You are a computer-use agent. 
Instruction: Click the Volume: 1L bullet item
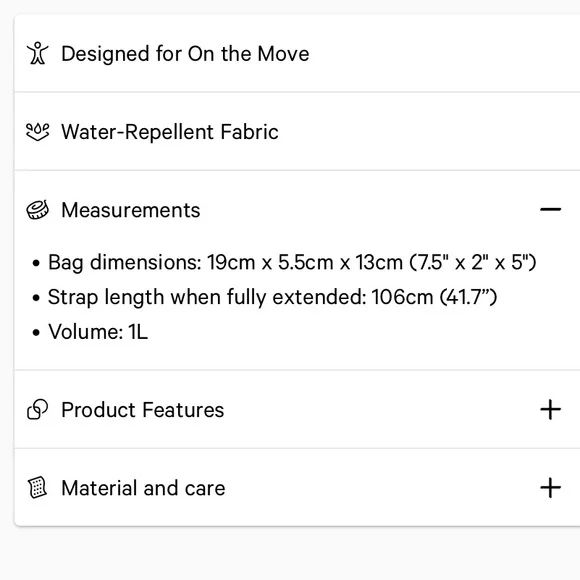[90, 331]
